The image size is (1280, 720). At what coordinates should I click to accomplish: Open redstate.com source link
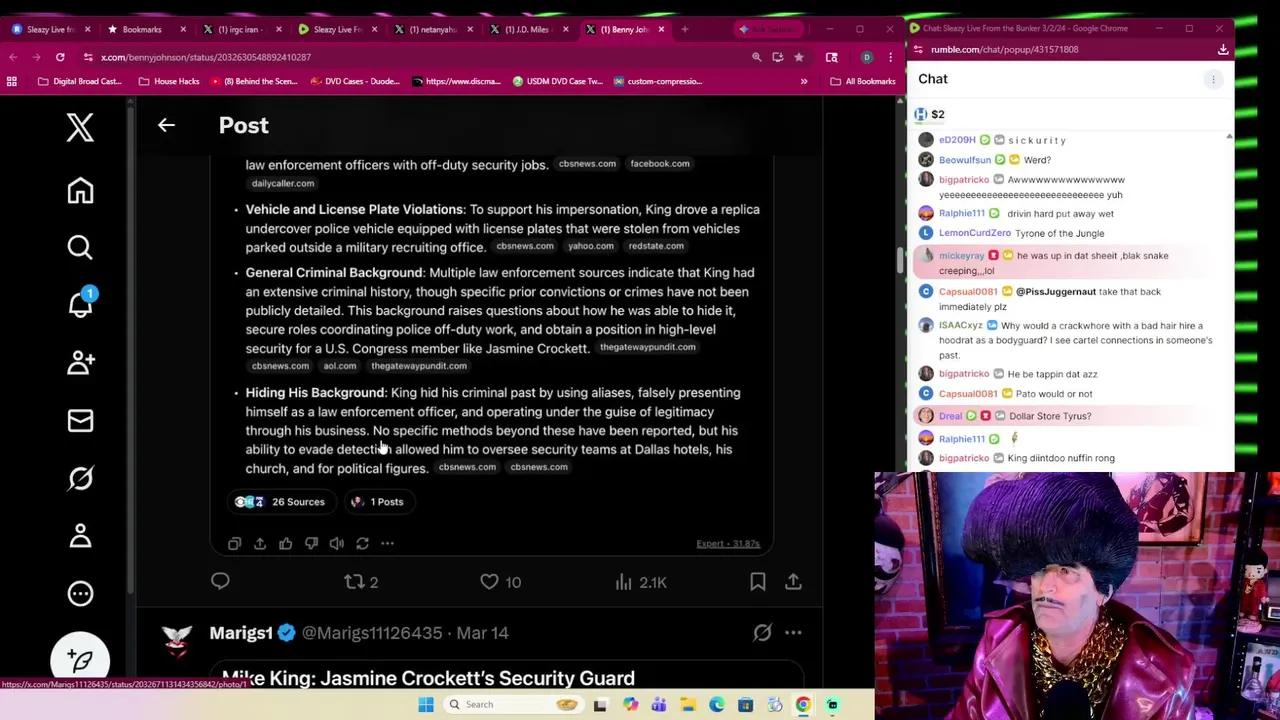(x=656, y=246)
